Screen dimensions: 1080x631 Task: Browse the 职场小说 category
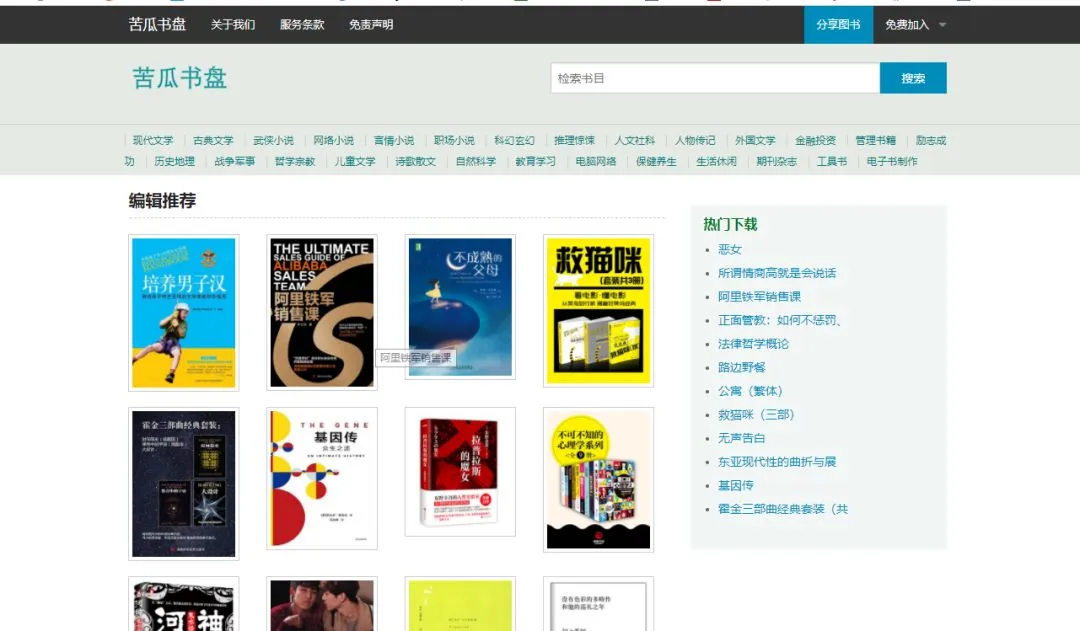tap(454, 141)
